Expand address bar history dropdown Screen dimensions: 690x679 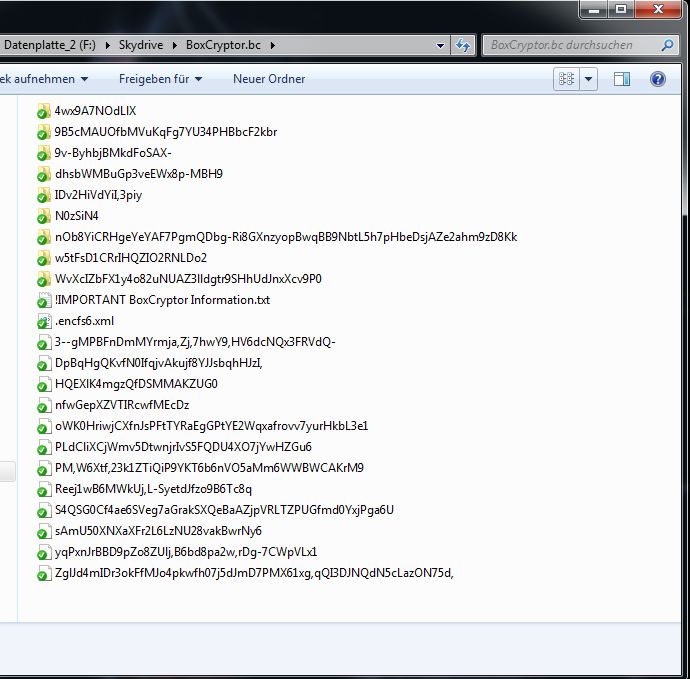440,45
